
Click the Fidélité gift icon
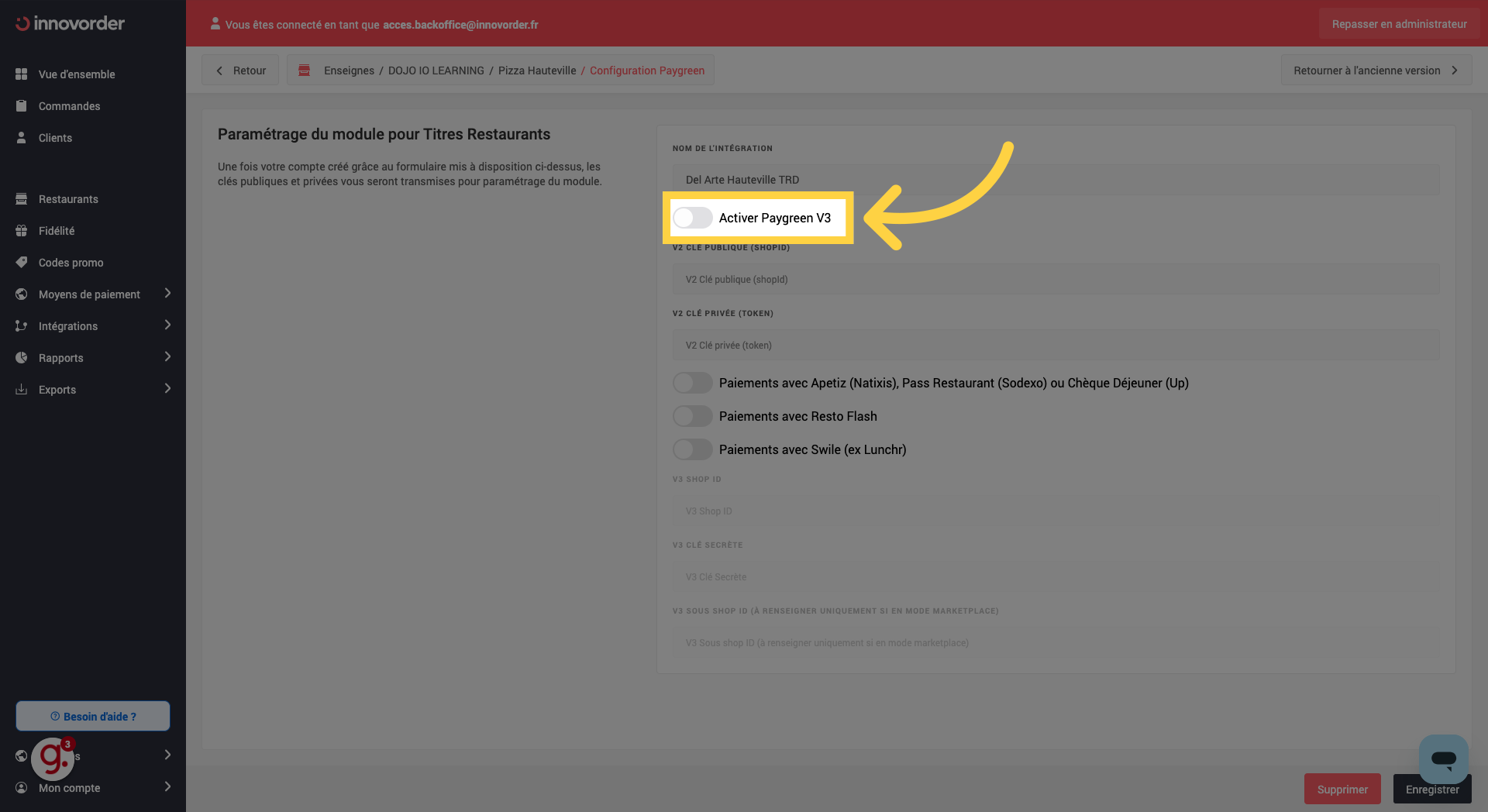tap(22, 231)
